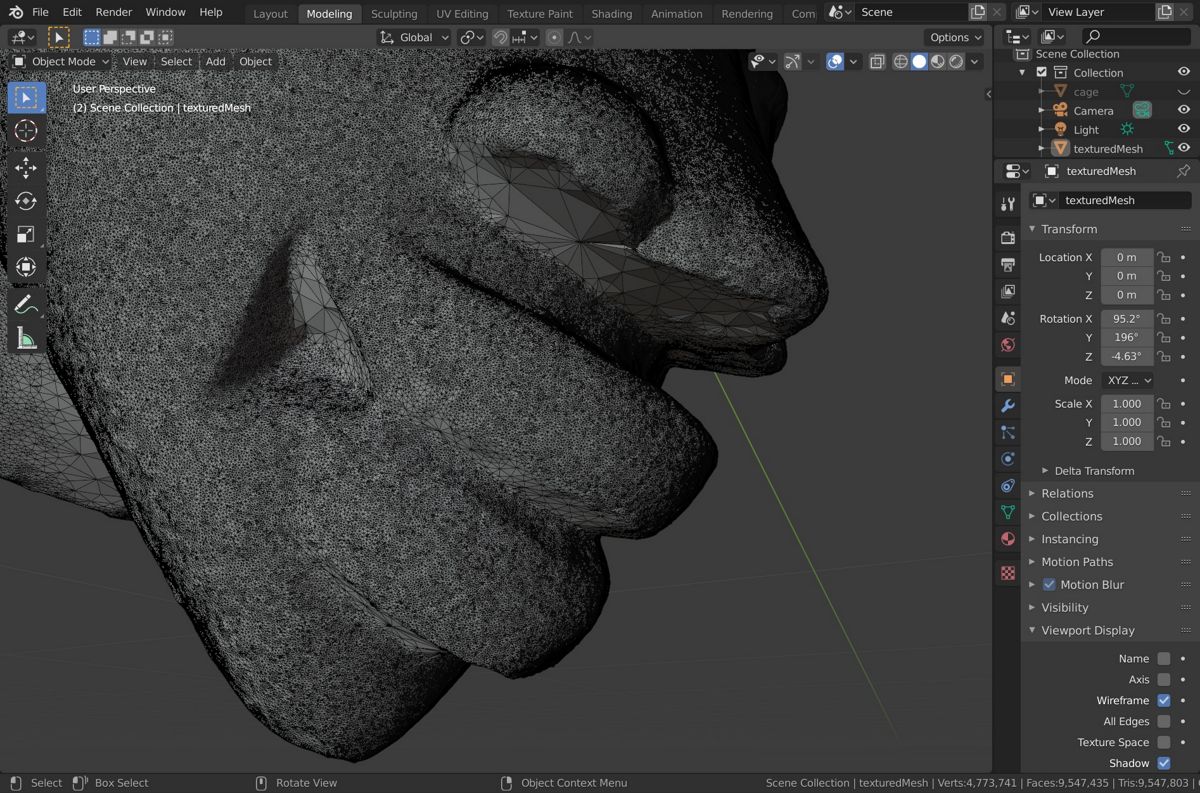Select the texturedMesh item in outliner
The height and width of the screenshot is (793, 1200).
point(1107,149)
